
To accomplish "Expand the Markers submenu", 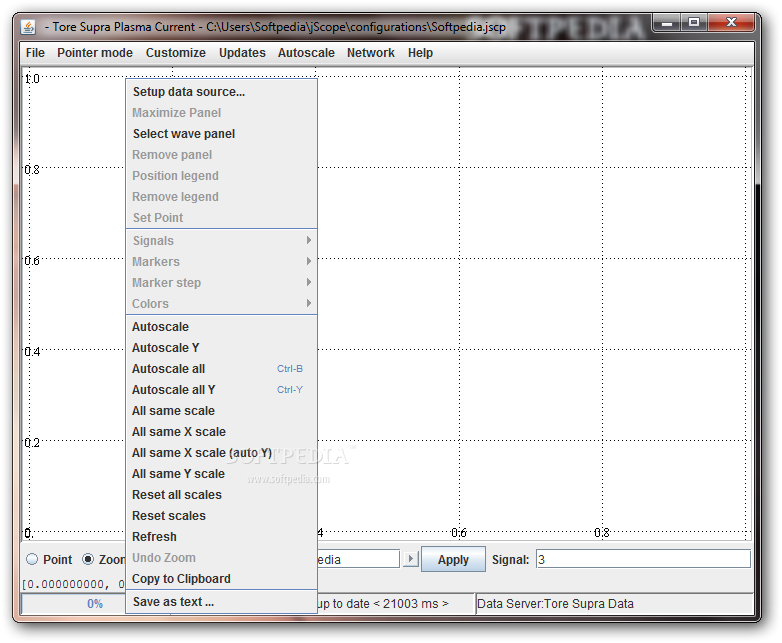I will pyautogui.click(x=221, y=261).
